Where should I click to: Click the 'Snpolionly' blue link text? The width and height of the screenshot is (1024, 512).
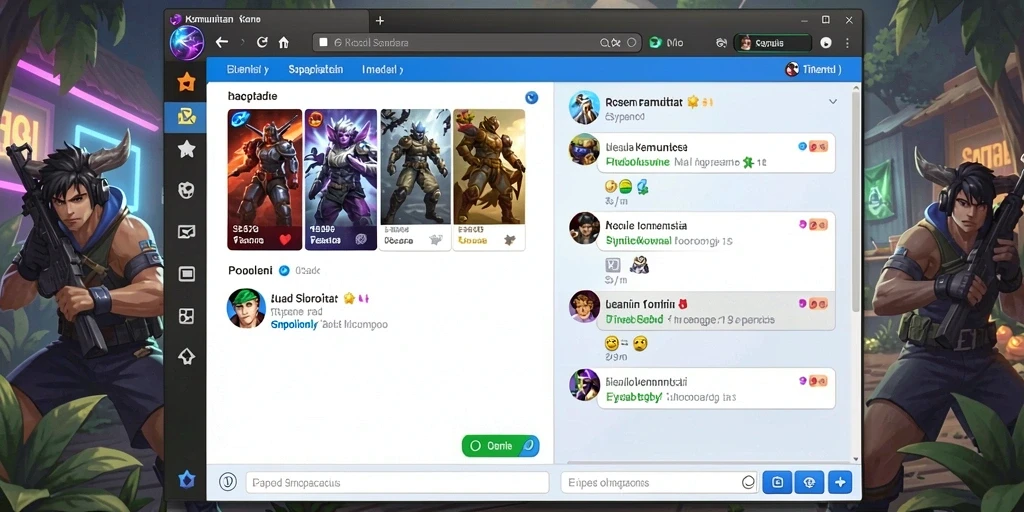(294, 324)
